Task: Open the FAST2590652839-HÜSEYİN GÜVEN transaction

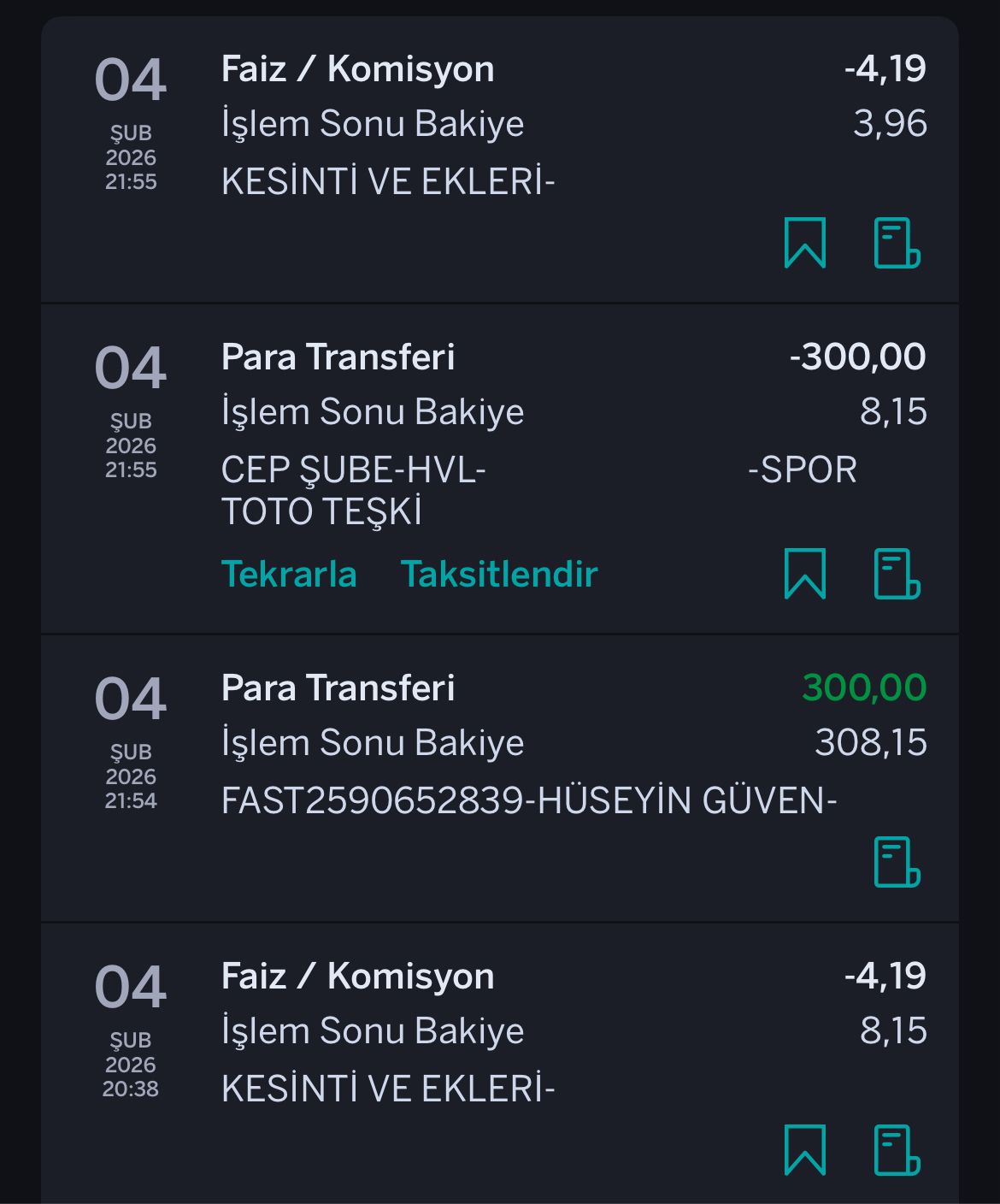Action: pos(500,778)
